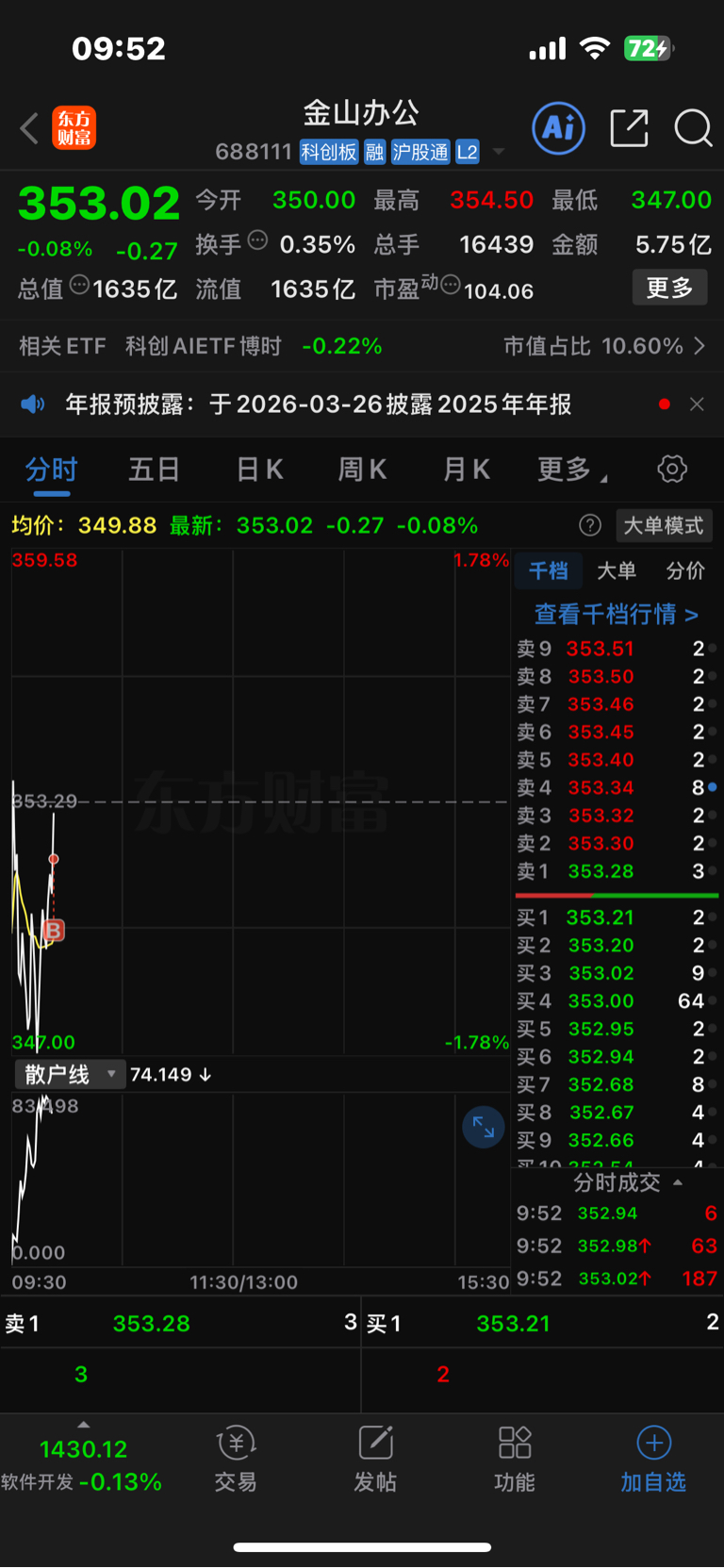
Task: Open the 更多 chart period dropdown
Action: pos(571,469)
